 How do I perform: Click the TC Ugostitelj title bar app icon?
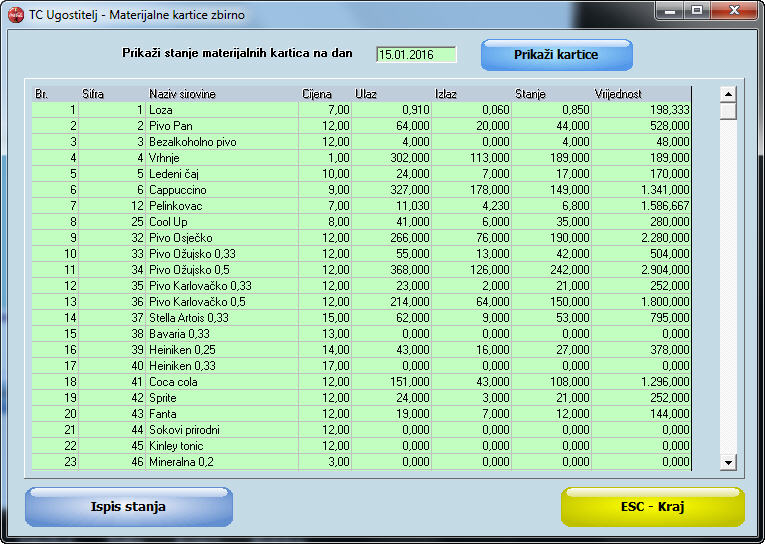(15, 15)
